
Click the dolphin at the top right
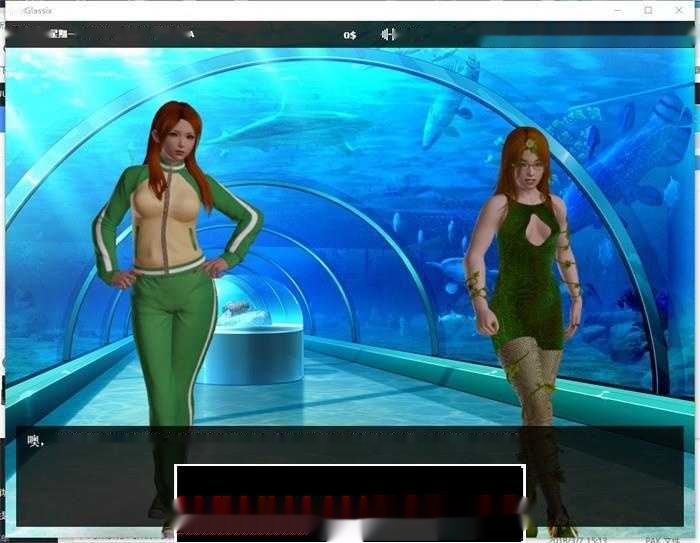pyautogui.click(x=448, y=100)
